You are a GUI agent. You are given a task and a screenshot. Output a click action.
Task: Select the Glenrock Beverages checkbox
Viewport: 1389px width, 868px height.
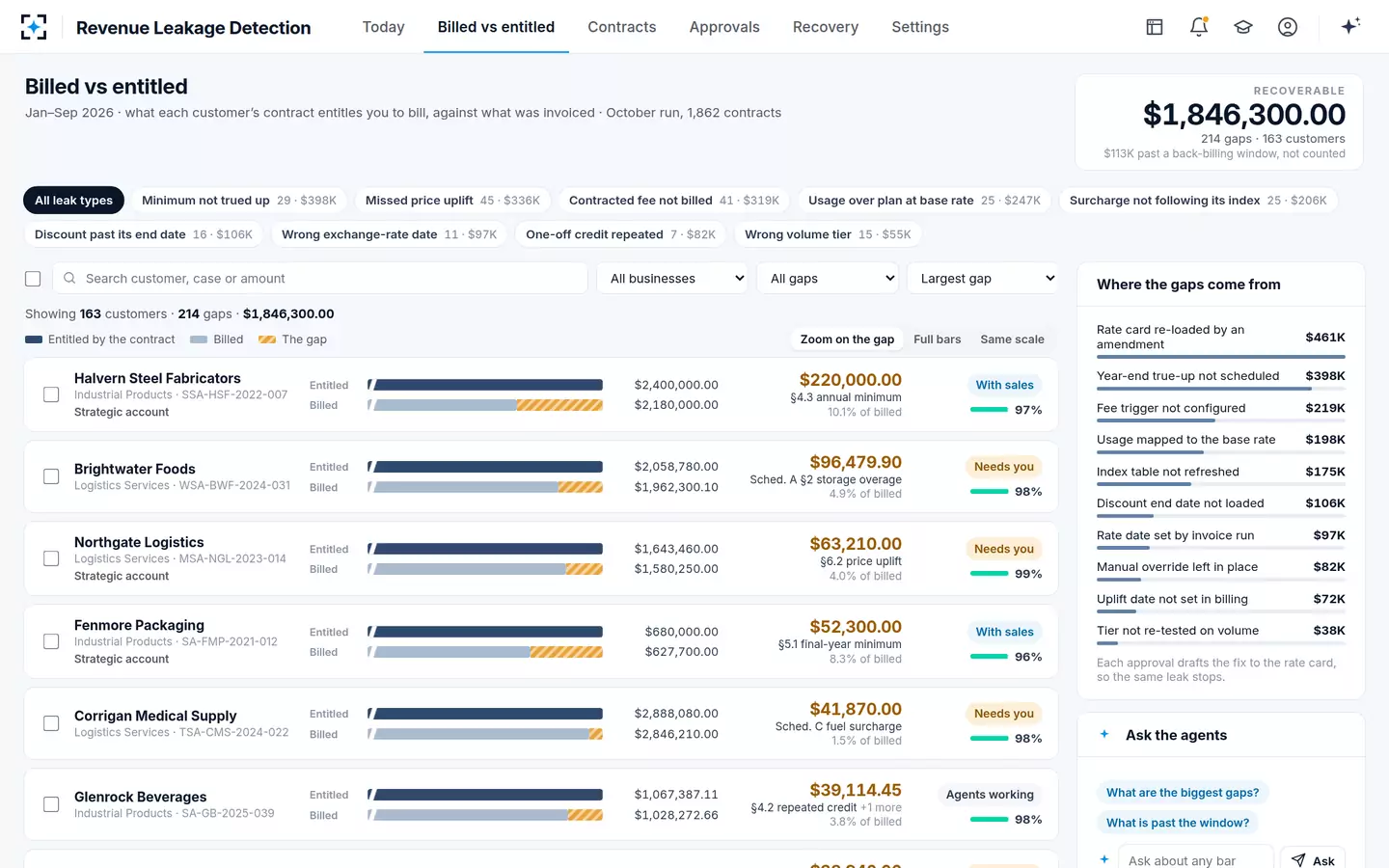click(x=51, y=804)
